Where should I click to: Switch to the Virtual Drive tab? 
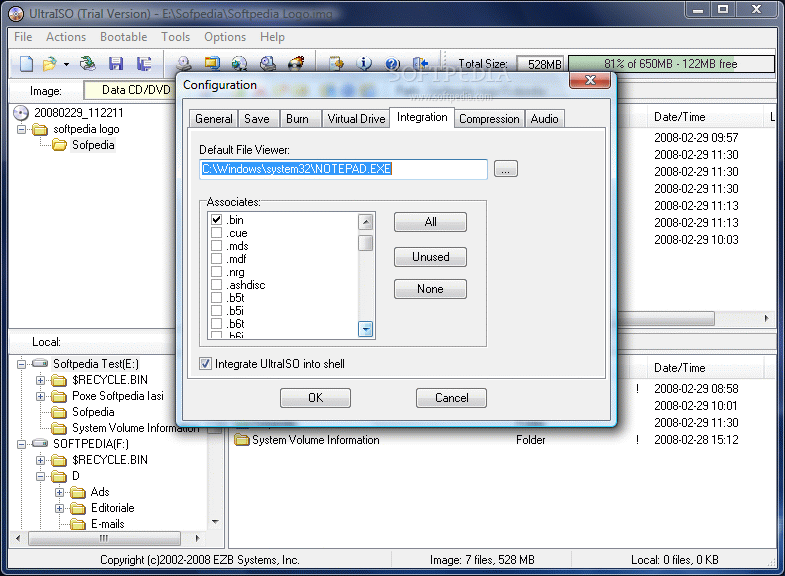(x=356, y=119)
